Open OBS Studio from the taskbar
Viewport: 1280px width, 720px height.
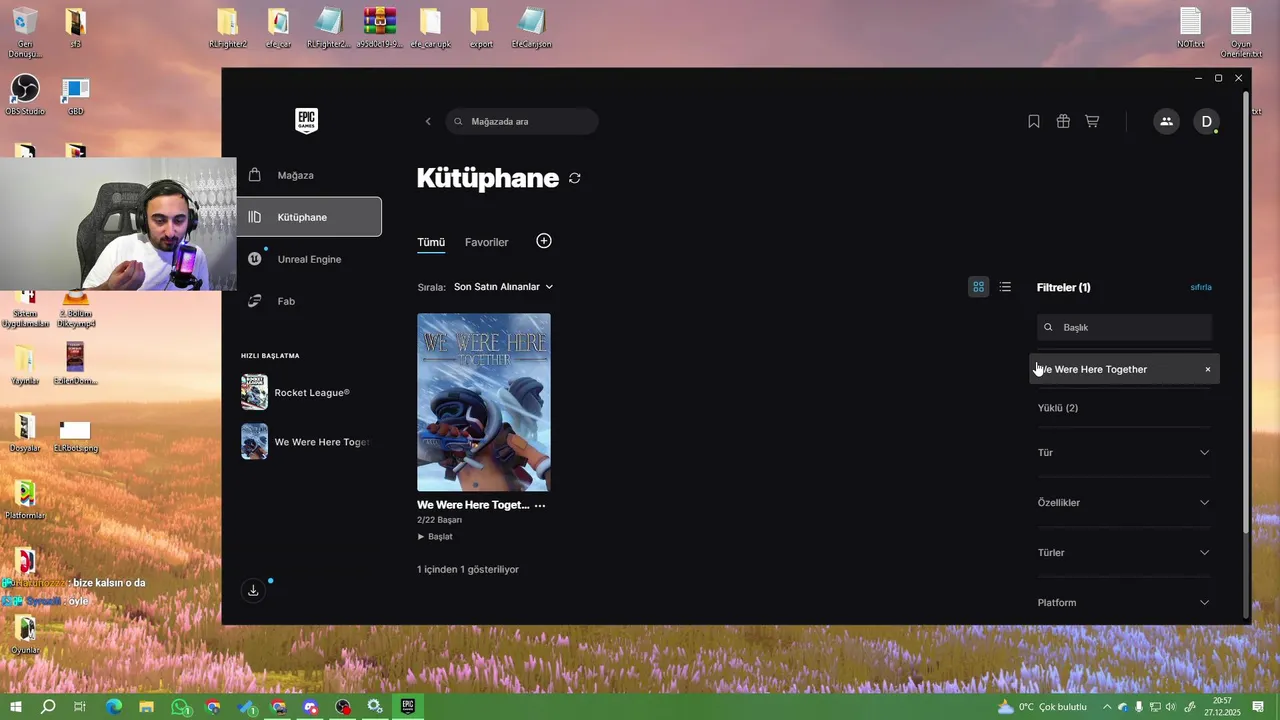(343, 707)
